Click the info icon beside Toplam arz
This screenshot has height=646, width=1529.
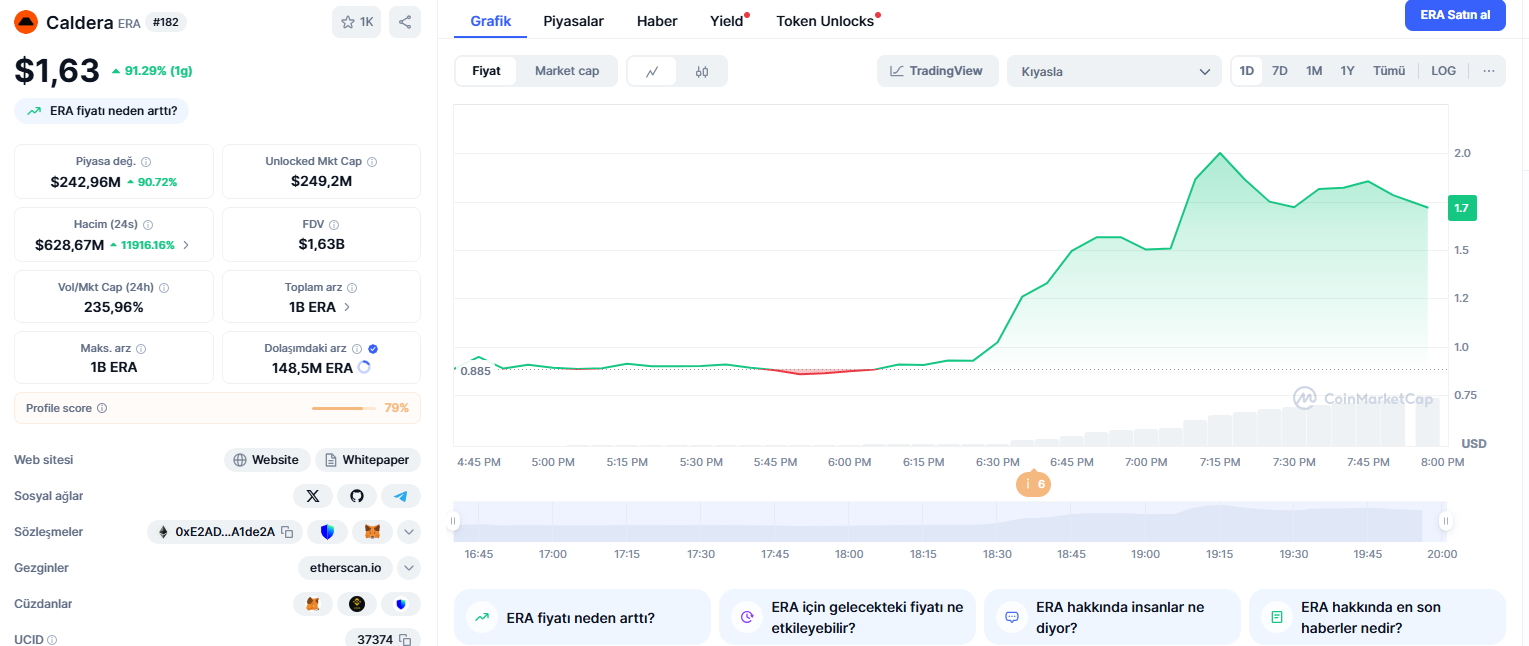pyautogui.click(x=352, y=288)
